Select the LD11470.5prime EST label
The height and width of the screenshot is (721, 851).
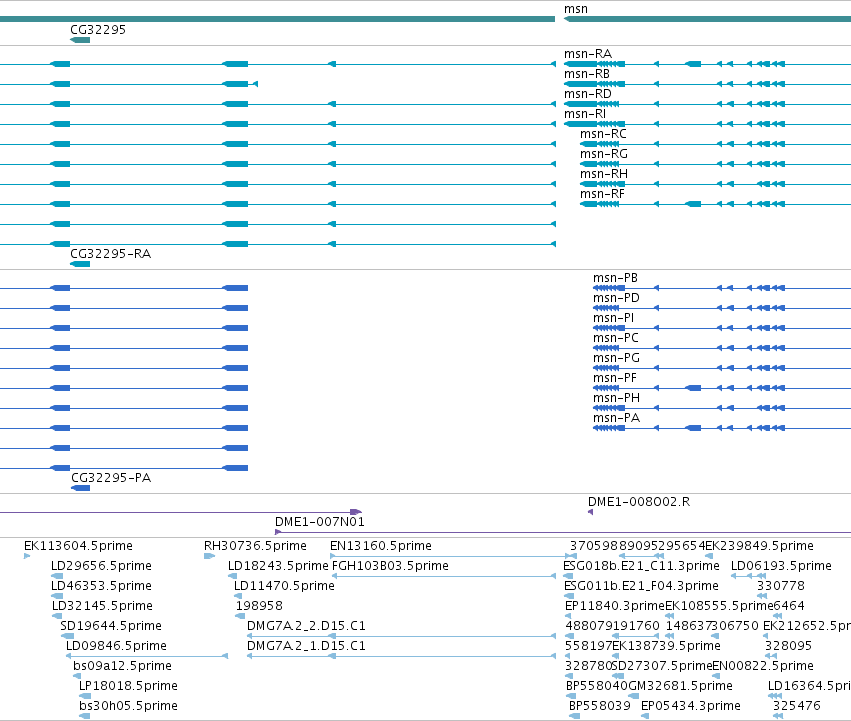pos(284,586)
